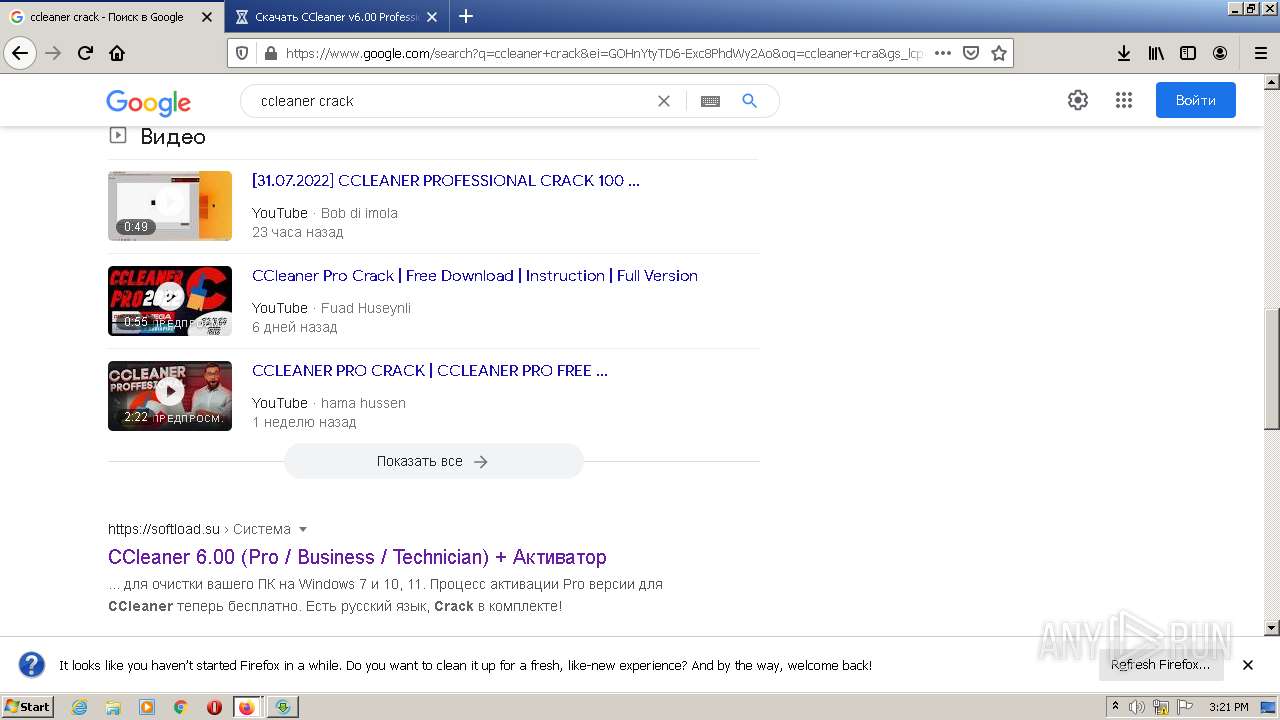
Task: Open the Firefox hamburger menu
Action: click(1260, 53)
